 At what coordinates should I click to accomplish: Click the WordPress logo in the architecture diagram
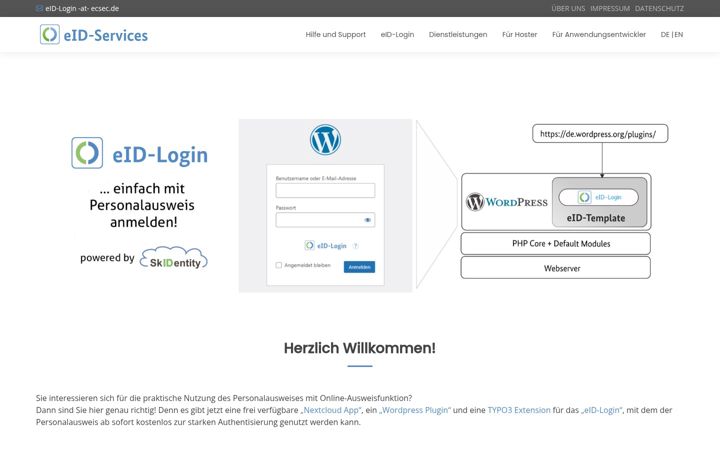click(x=507, y=202)
